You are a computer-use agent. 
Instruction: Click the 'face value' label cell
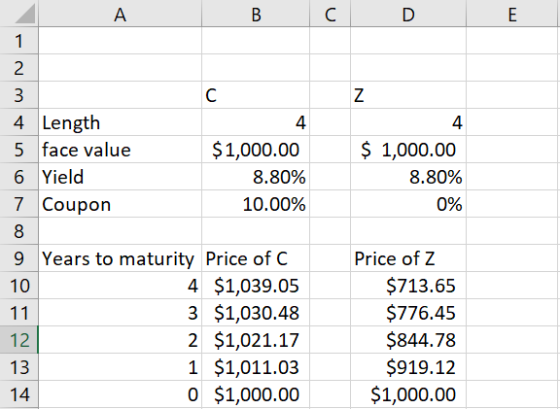point(120,150)
